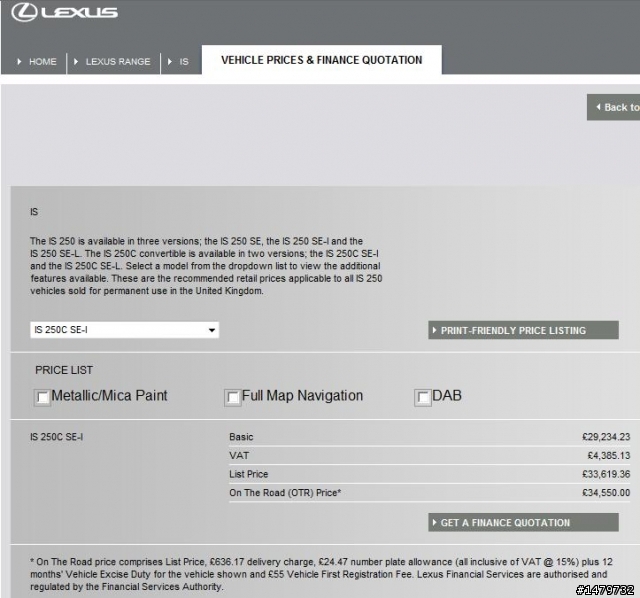The width and height of the screenshot is (640, 598).
Task: Click the IS heading above the description
Action: tap(34, 212)
